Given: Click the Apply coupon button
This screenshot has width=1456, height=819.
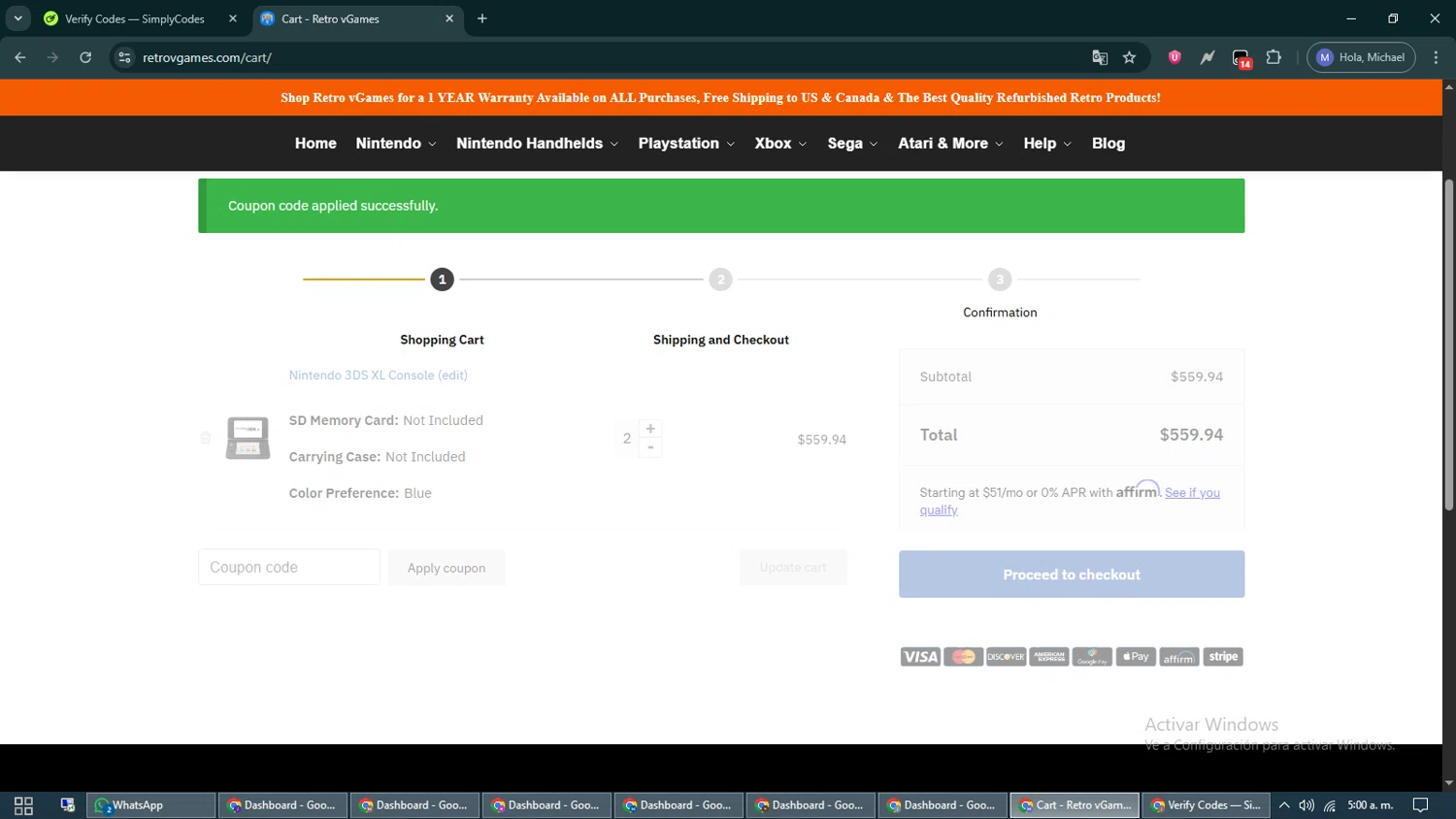Looking at the screenshot, I should (447, 568).
